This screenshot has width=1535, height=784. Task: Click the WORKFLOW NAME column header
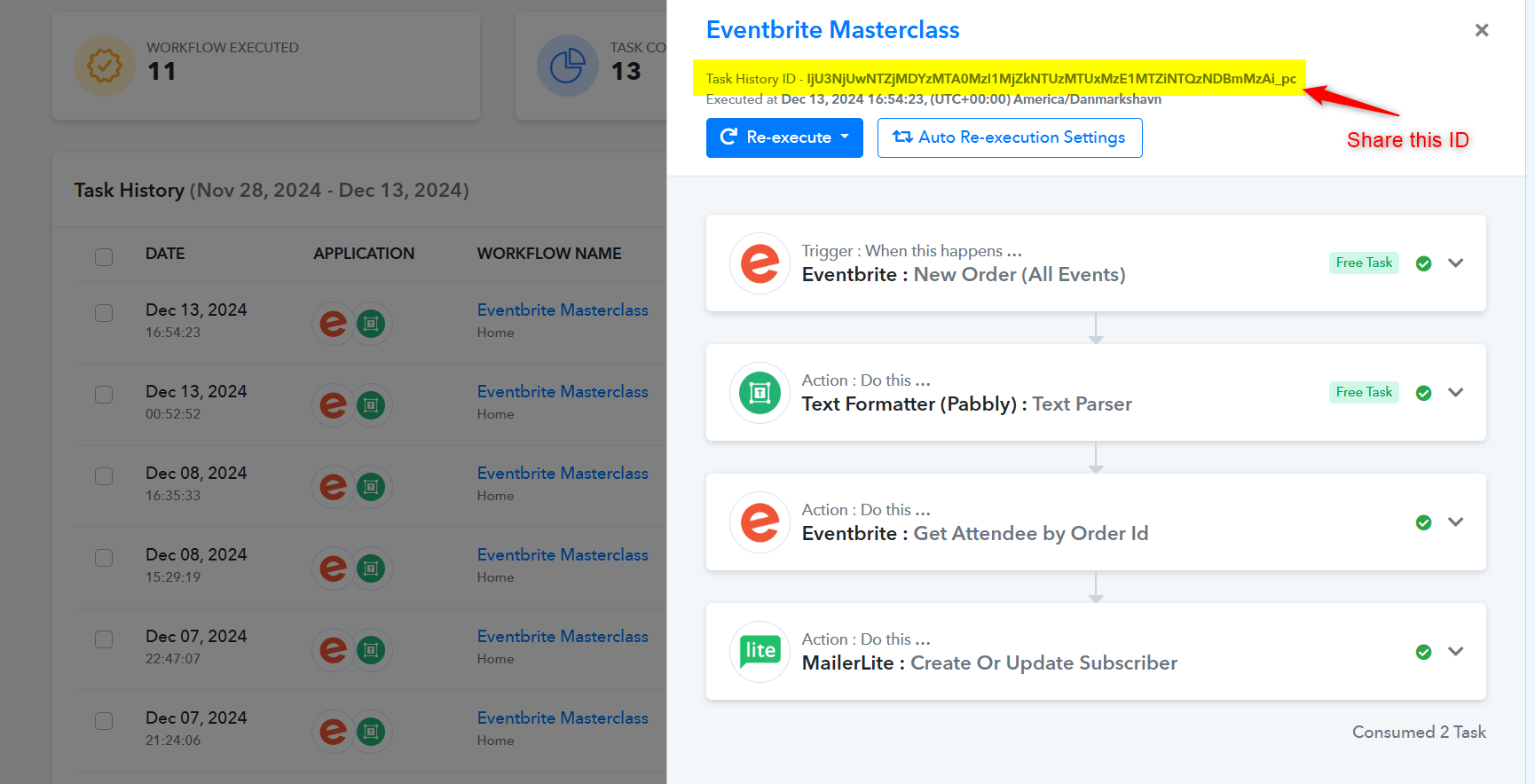tap(549, 254)
